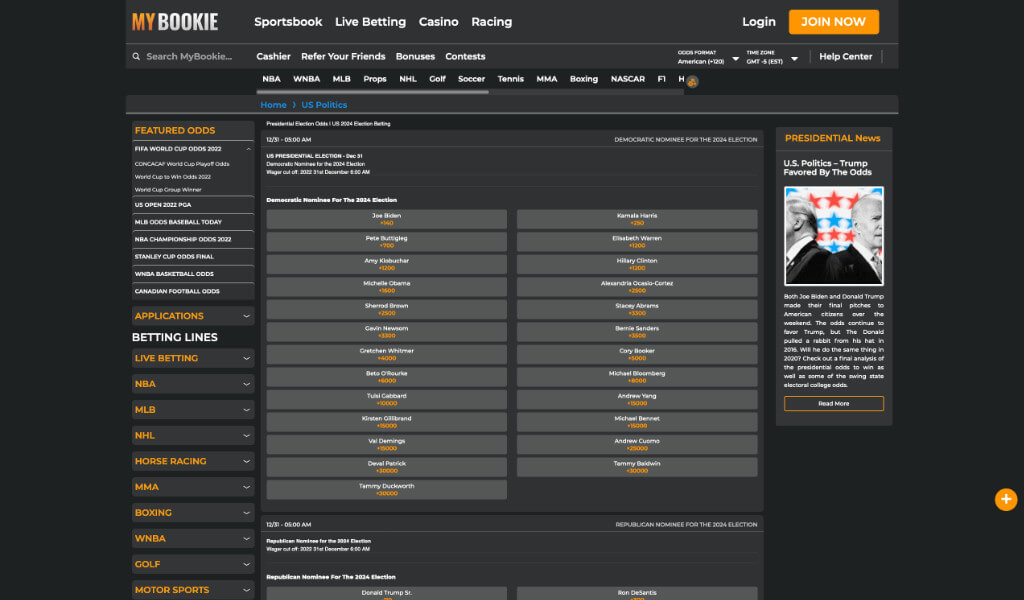Image resolution: width=1024 pixels, height=600 pixels.
Task: Open the Bonuses page
Action: click(x=415, y=57)
